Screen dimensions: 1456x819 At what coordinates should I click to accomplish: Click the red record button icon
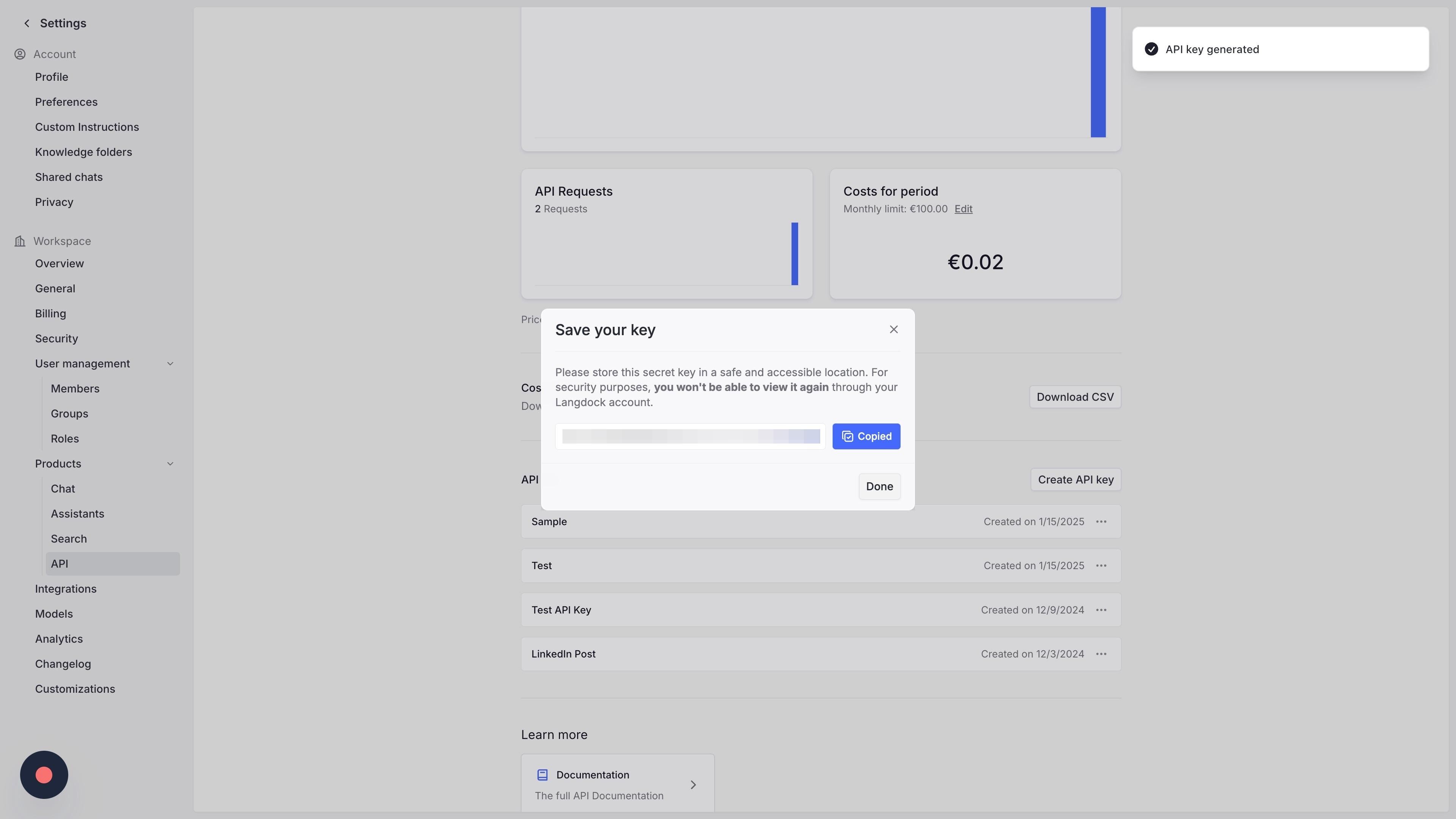(x=44, y=775)
